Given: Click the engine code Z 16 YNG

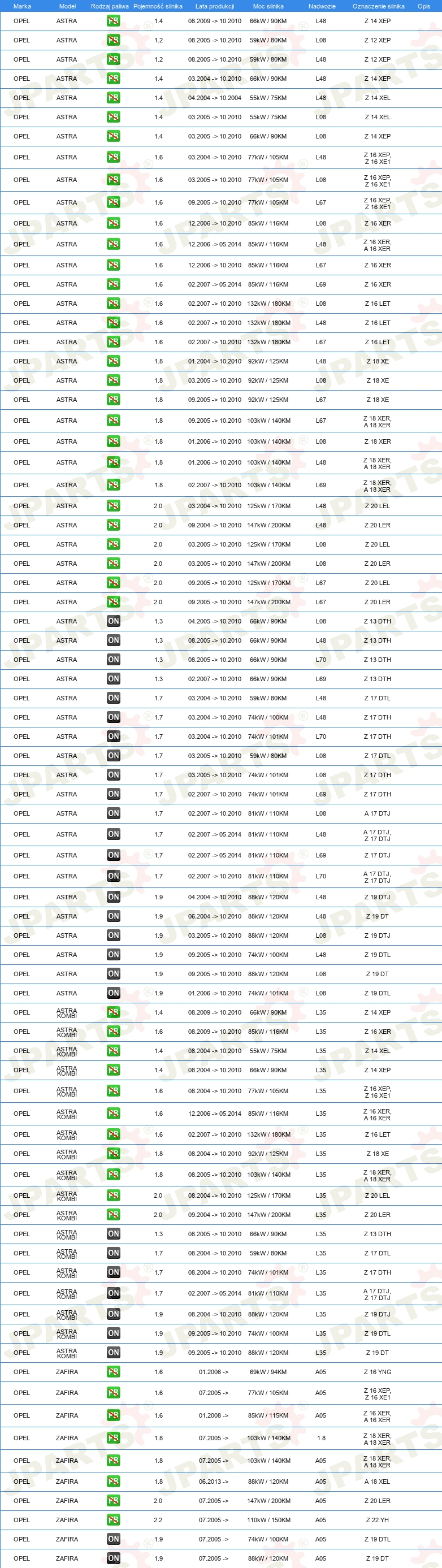Looking at the screenshot, I should (378, 1371).
